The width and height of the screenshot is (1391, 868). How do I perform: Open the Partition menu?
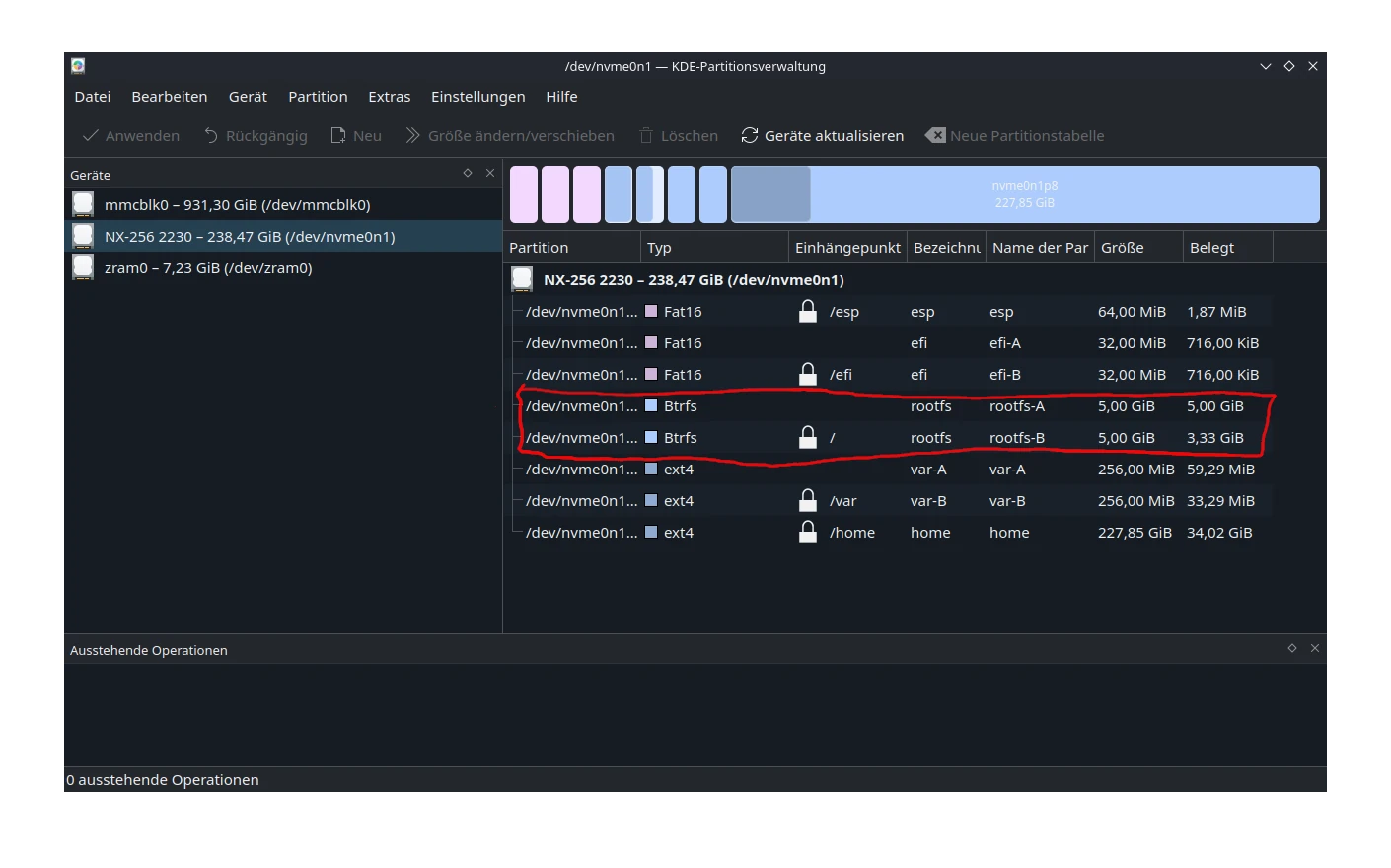tap(318, 96)
